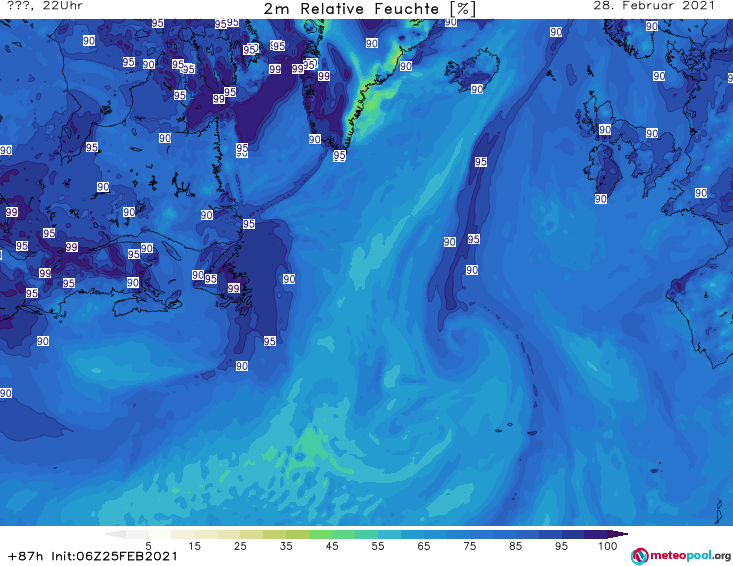Image resolution: width=733 pixels, height=566 pixels.
Task: Click the '+87h Init:06Z25FEB2021' forecast text
Action: point(93,556)
